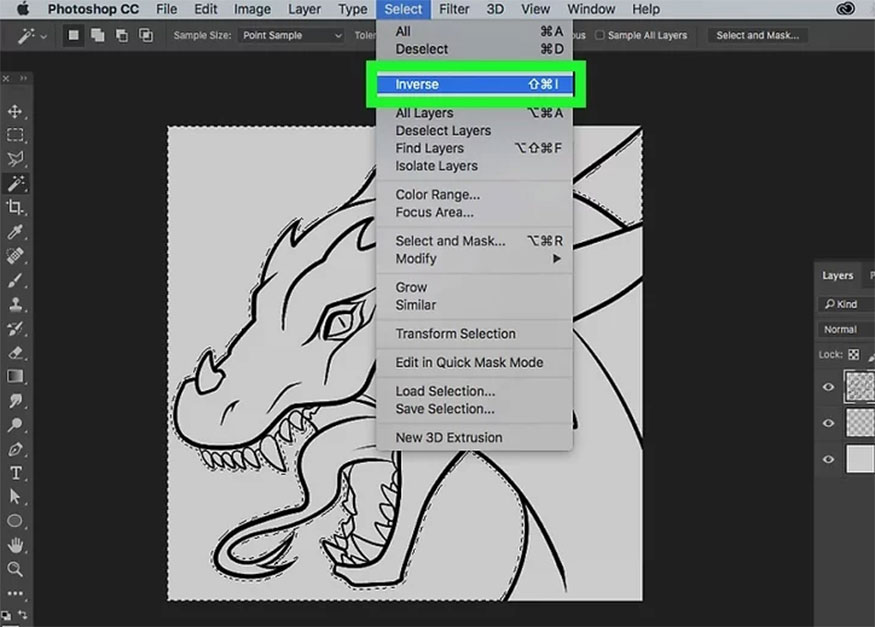The image size is (875, 627).
Task: Select the Zoom tool
Action: click(x=15, y=569)
